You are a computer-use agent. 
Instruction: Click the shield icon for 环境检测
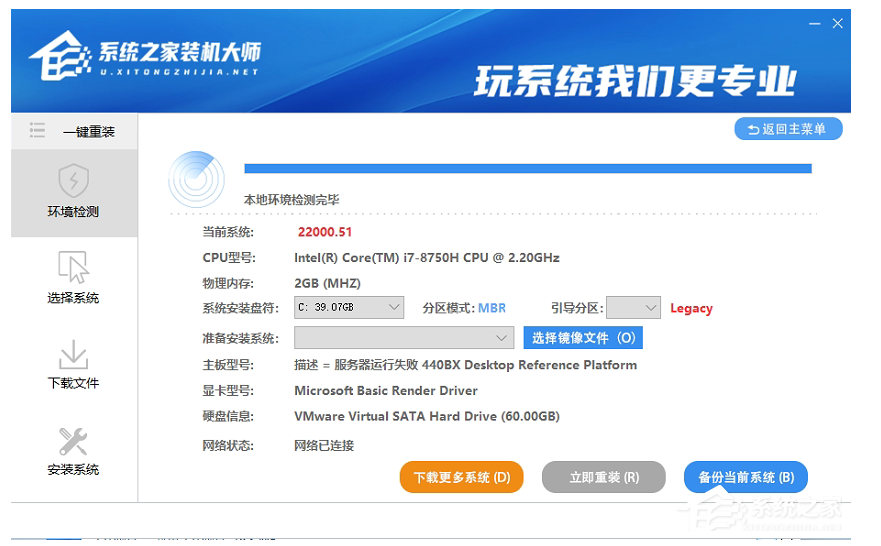tap(74, 181)
